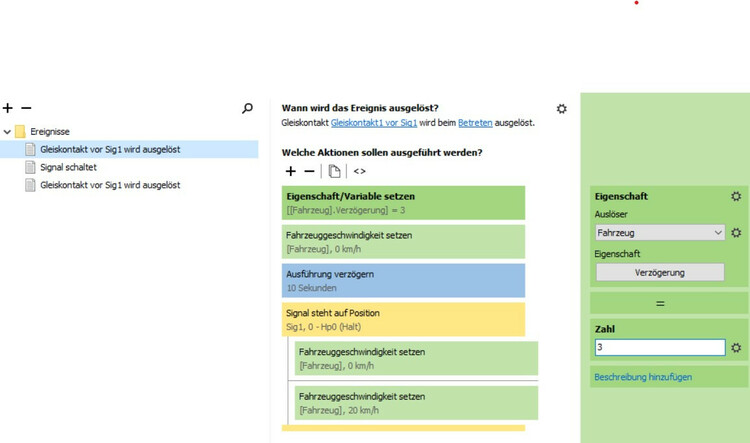
Task: Click the minus icon above the Ereignisse tree
Action: point(26,108)
